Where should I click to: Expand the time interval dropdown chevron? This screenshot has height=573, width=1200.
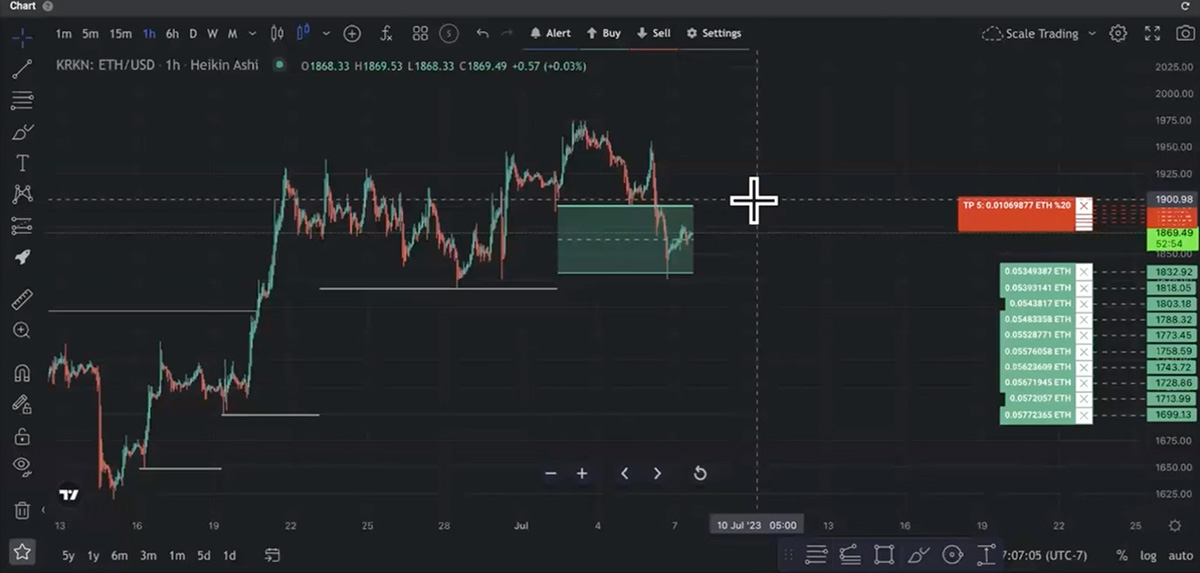pos(251,33)
